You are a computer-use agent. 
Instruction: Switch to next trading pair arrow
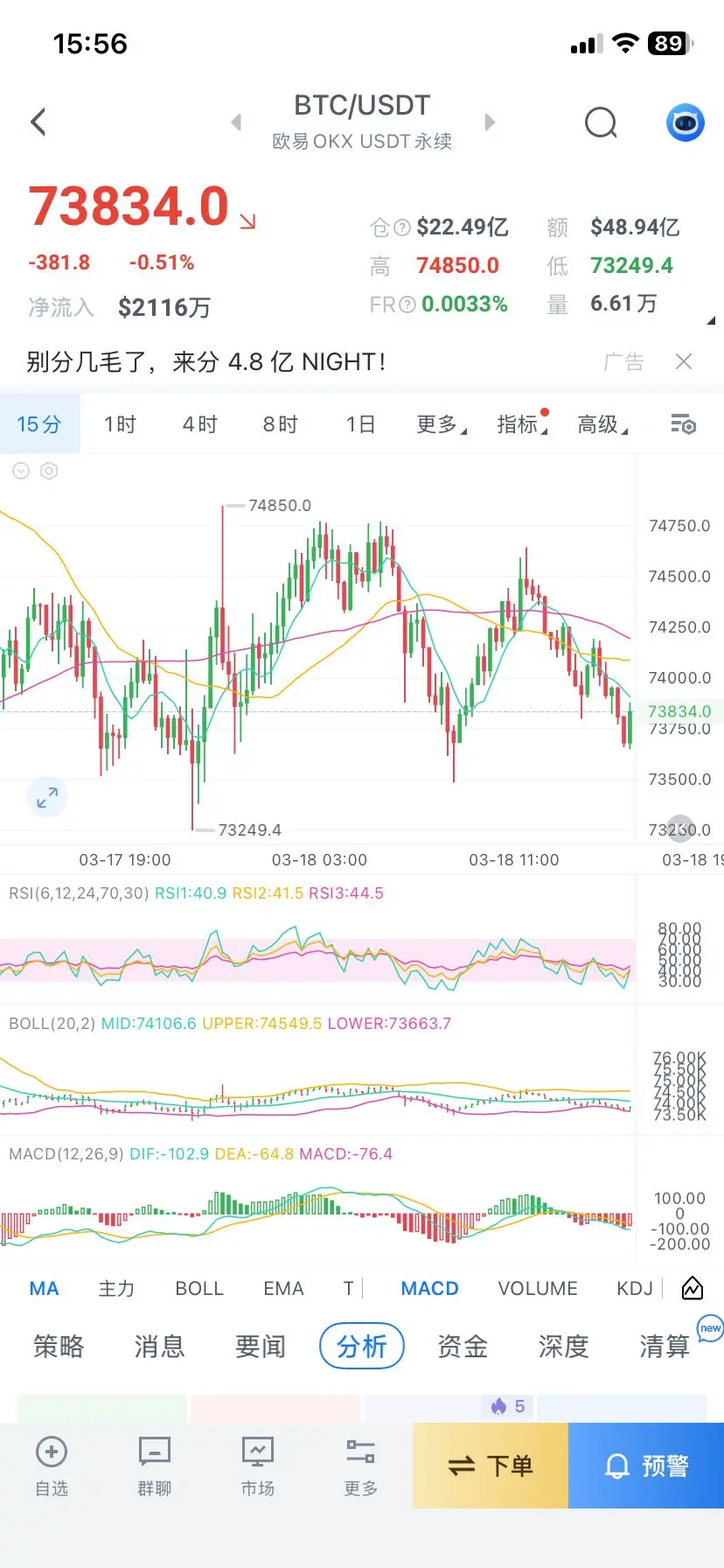[x=490, y=122]
